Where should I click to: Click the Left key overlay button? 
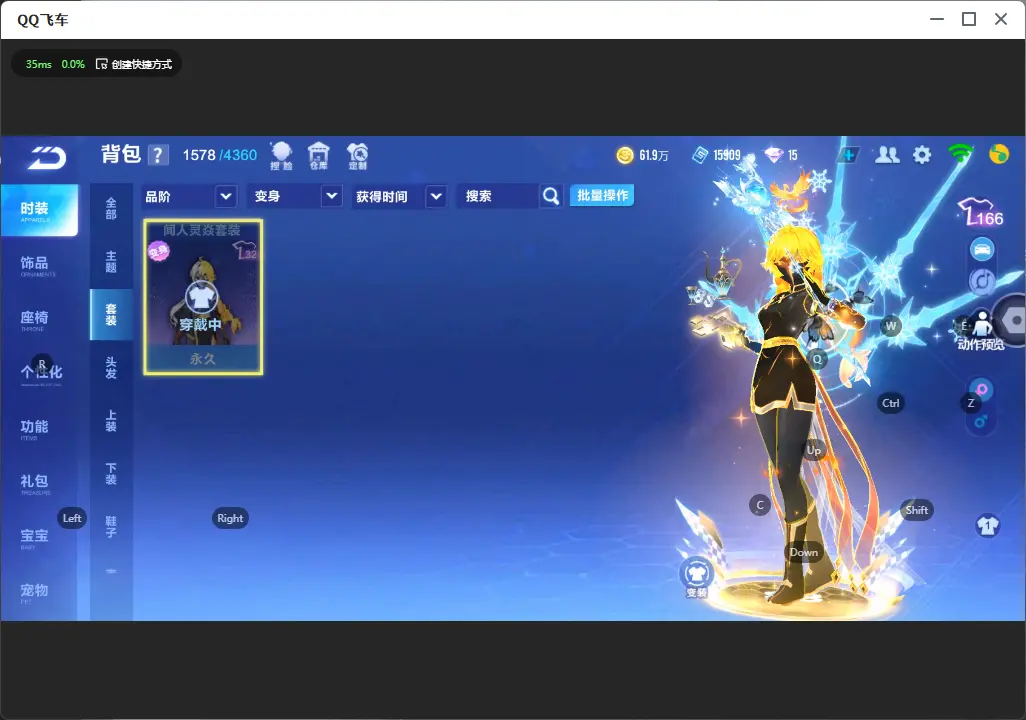click(x=72, y=518)
